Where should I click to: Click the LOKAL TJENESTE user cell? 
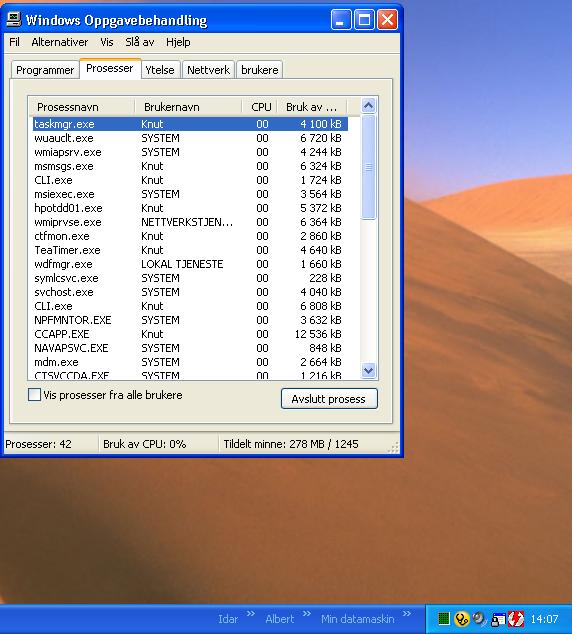pos(182,264)
